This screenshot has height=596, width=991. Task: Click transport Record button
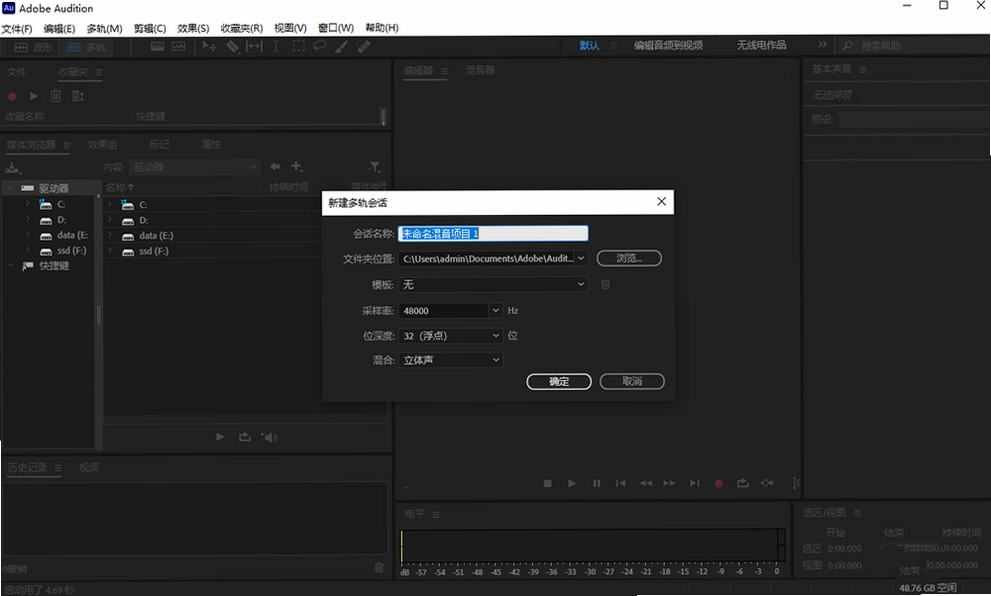point(719,483)
